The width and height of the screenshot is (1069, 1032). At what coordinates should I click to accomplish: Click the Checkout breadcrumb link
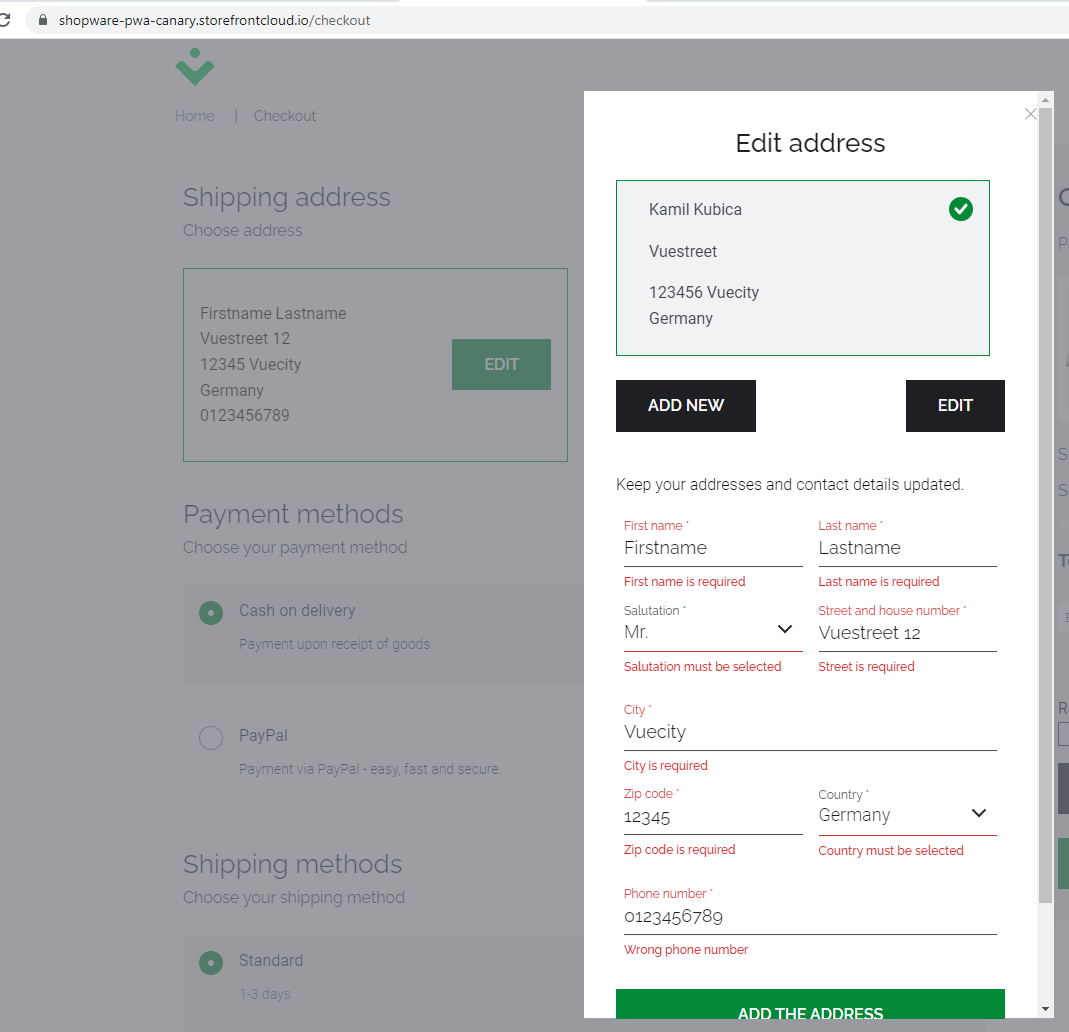point(284,115)
